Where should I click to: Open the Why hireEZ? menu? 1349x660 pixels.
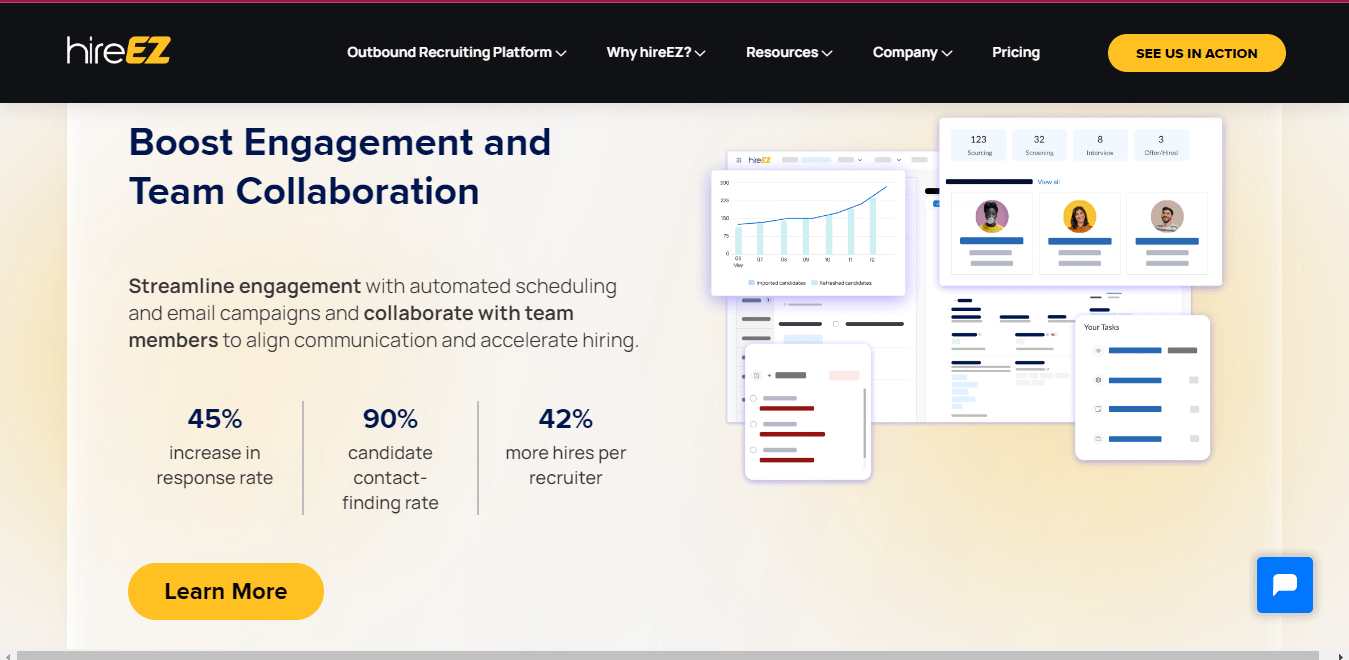[655, 52]
